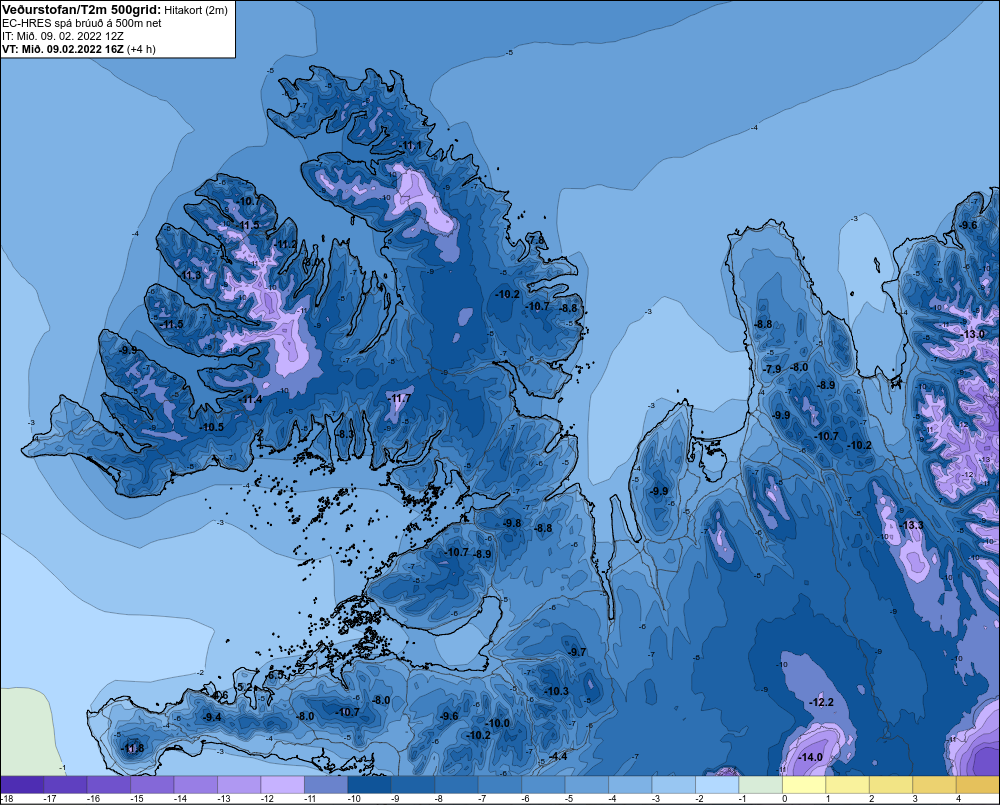The width and height of the screenshot is (1000, 805).
Task: Click the -11.3 temperature label
Action: tap(190, 276)
